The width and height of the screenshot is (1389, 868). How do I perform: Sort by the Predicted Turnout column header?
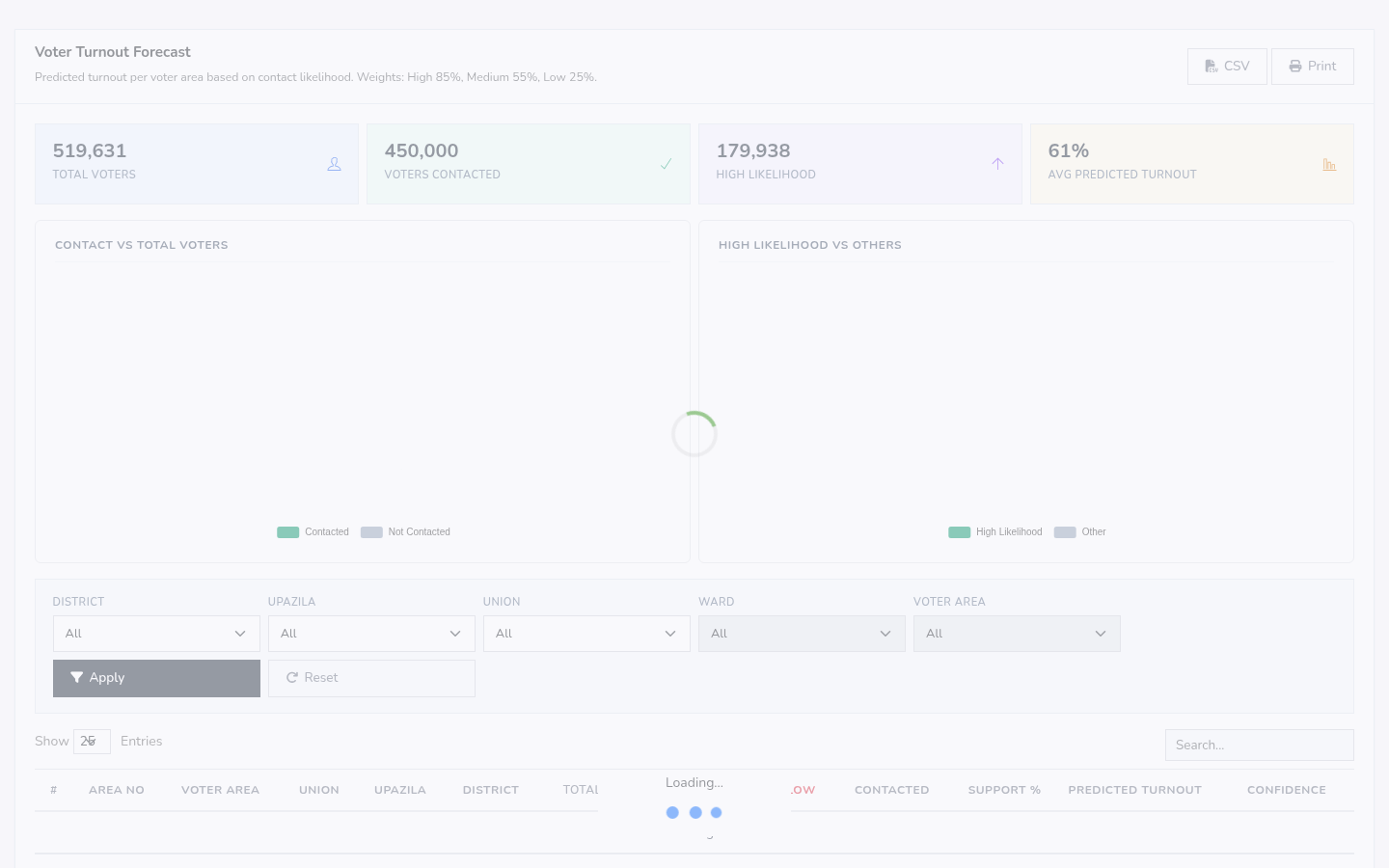(1134, 790)
